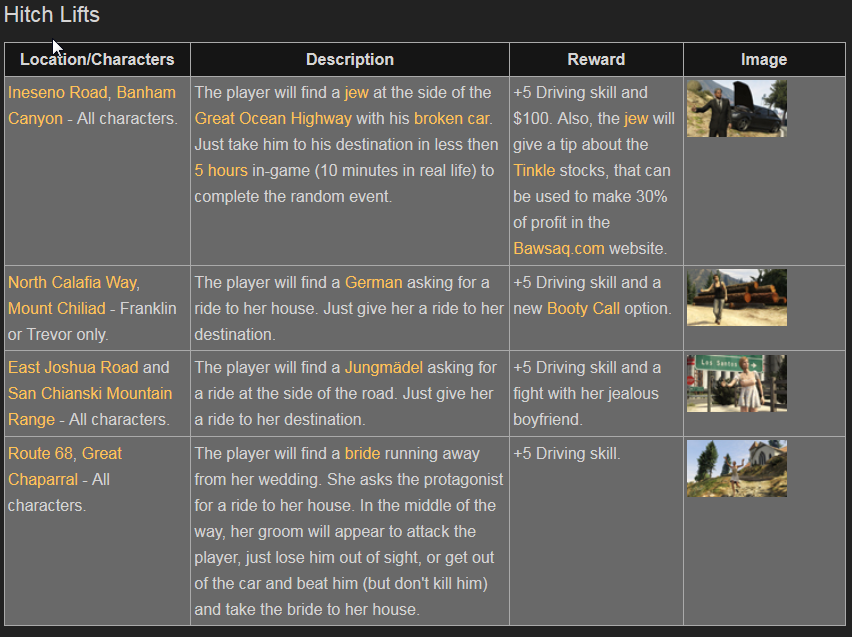The image size is (852, 637).
Task: Open the Ineseno Road link
Action: coord(58,92)
